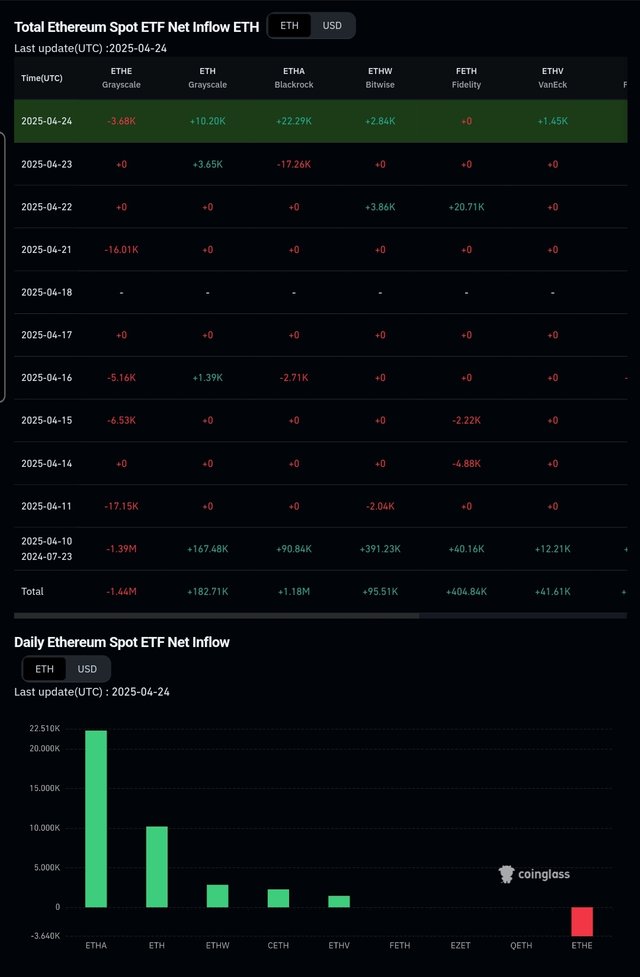Click the tall green ETHA bar
This screenshot has width=640, height=977.
click(x=96, y=819)
